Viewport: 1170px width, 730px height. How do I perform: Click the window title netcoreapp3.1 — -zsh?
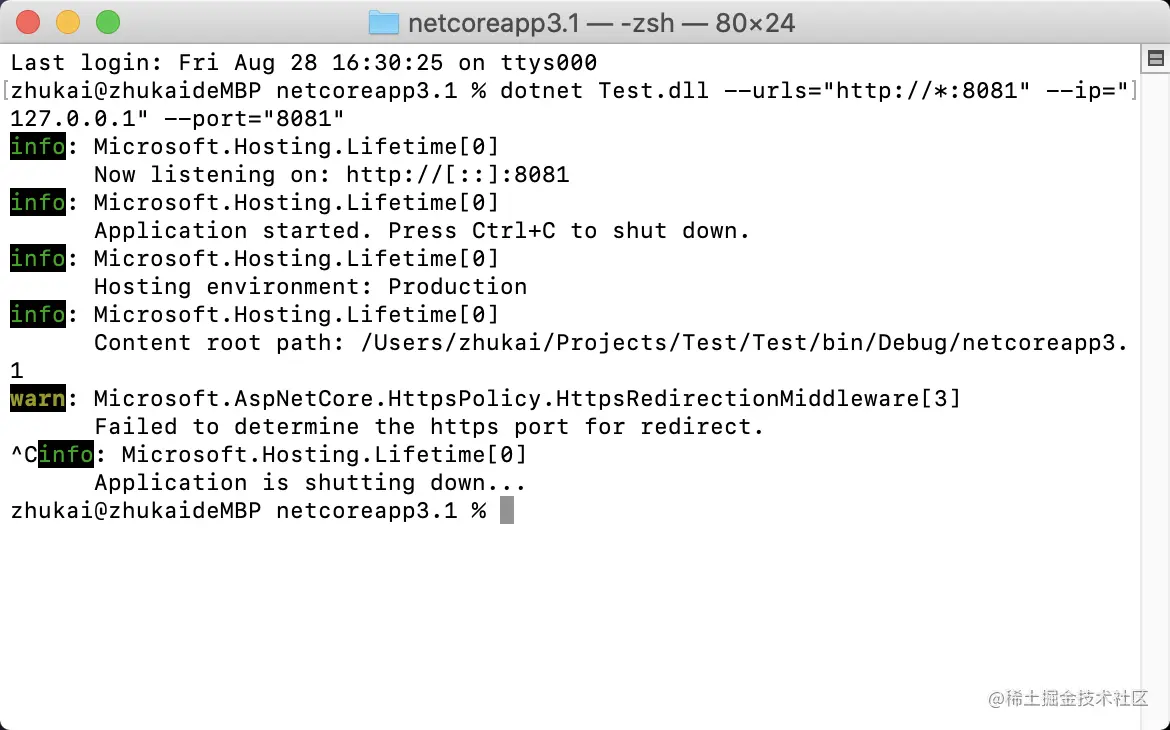(602, 23)
